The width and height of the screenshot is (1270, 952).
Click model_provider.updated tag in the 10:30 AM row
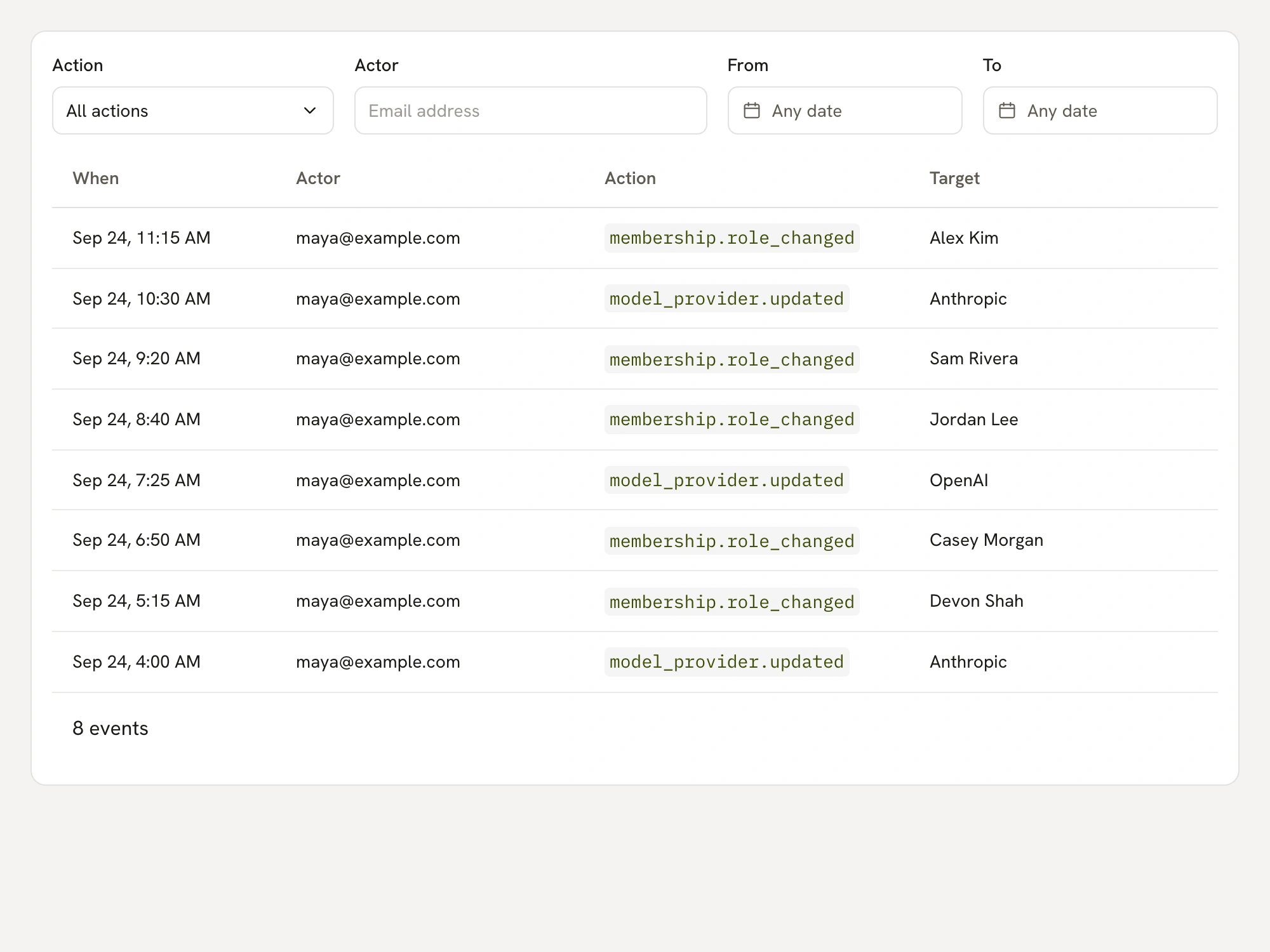point(727,299)
